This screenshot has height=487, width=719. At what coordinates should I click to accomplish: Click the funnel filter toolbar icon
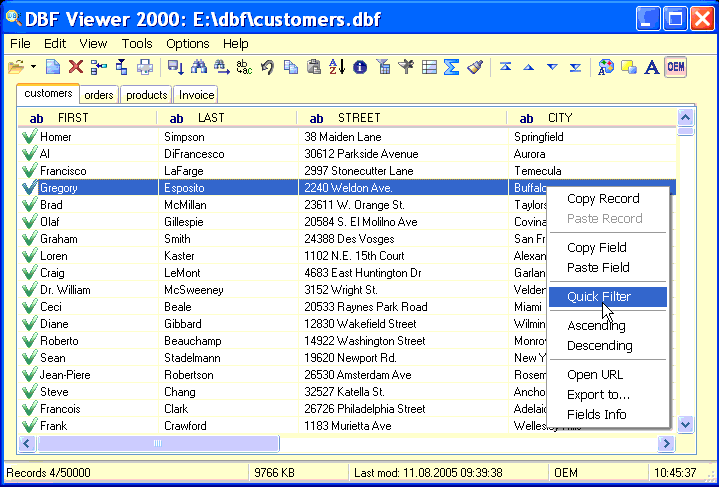coord(383,67)
